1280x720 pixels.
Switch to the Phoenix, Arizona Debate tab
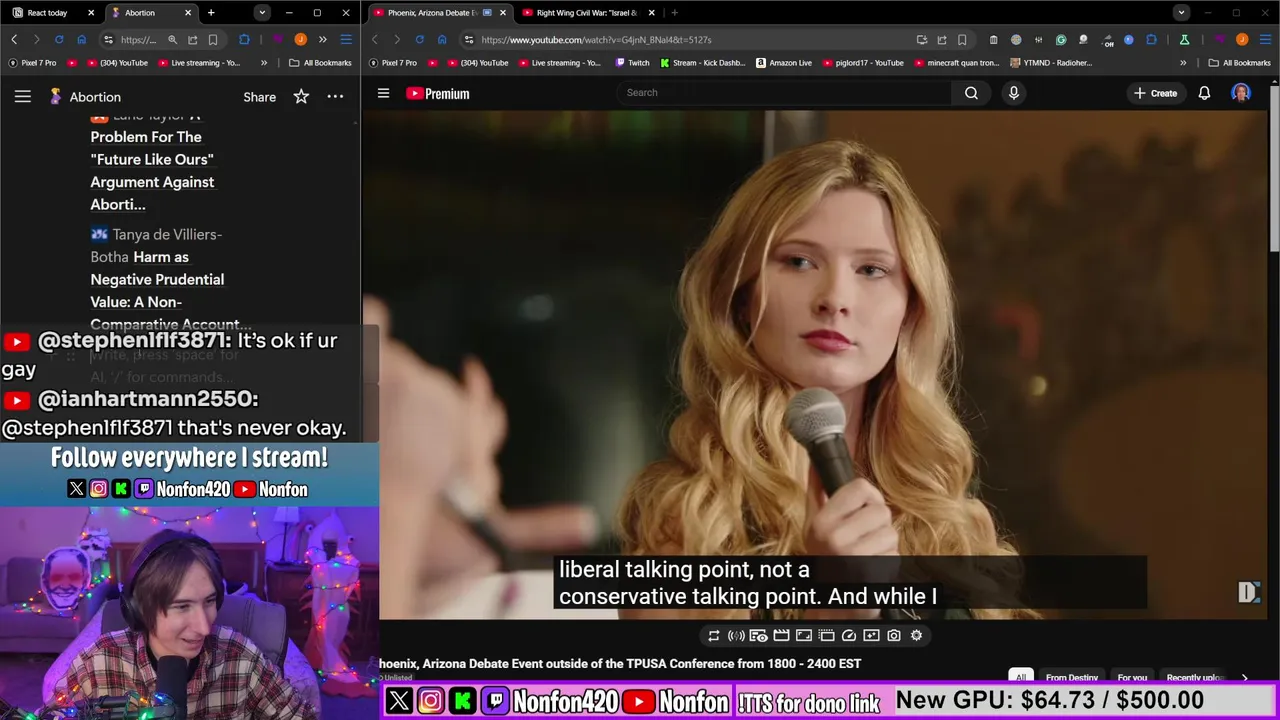click(439, 13)
